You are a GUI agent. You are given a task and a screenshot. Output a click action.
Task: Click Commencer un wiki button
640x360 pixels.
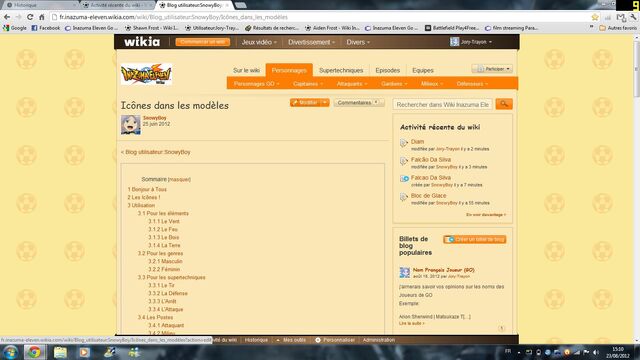(x=203, y=42)
